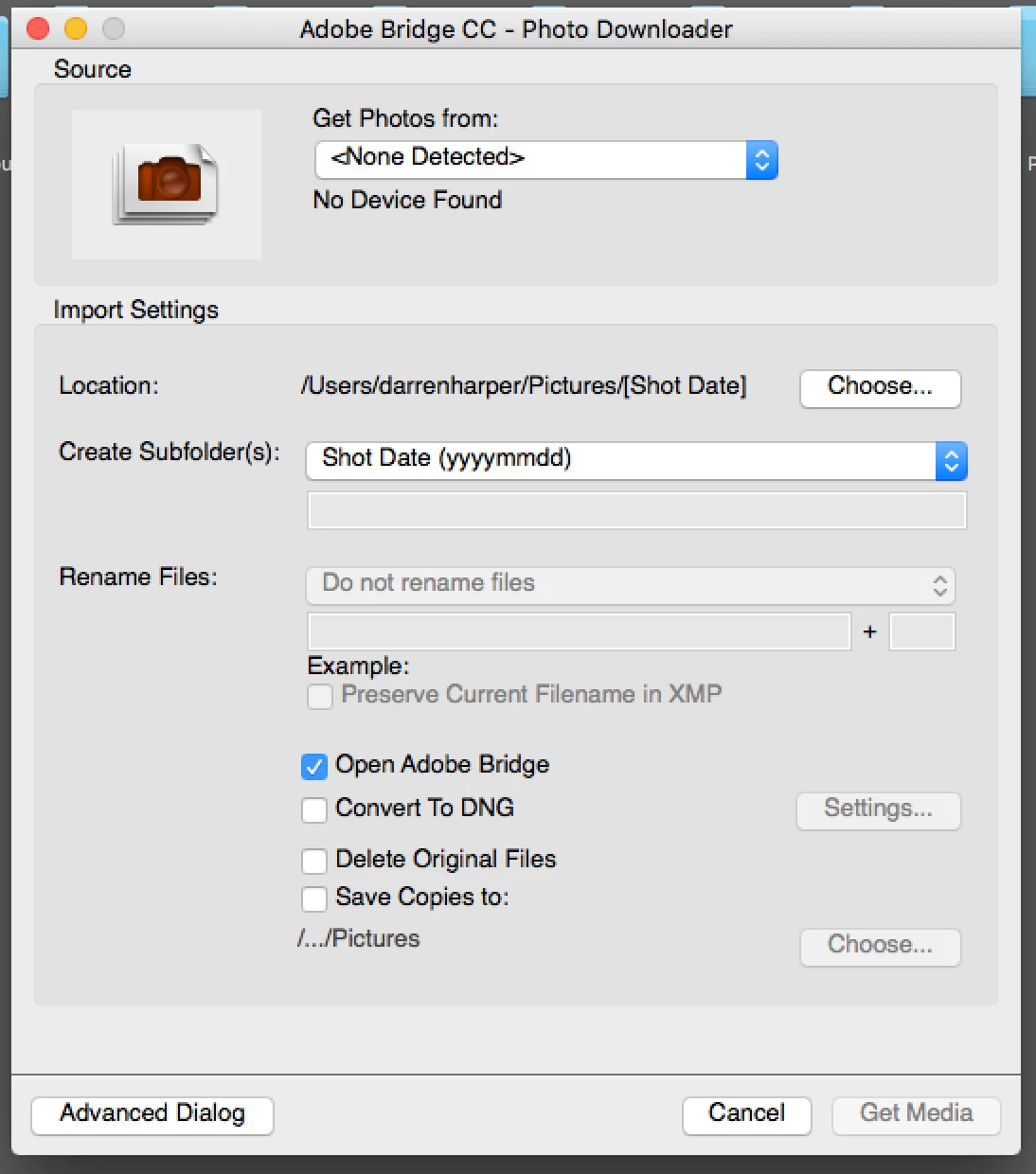This screenshot has width=1036, height=1174.
Task: Click the rename files text field
Action: pos(580,631)
